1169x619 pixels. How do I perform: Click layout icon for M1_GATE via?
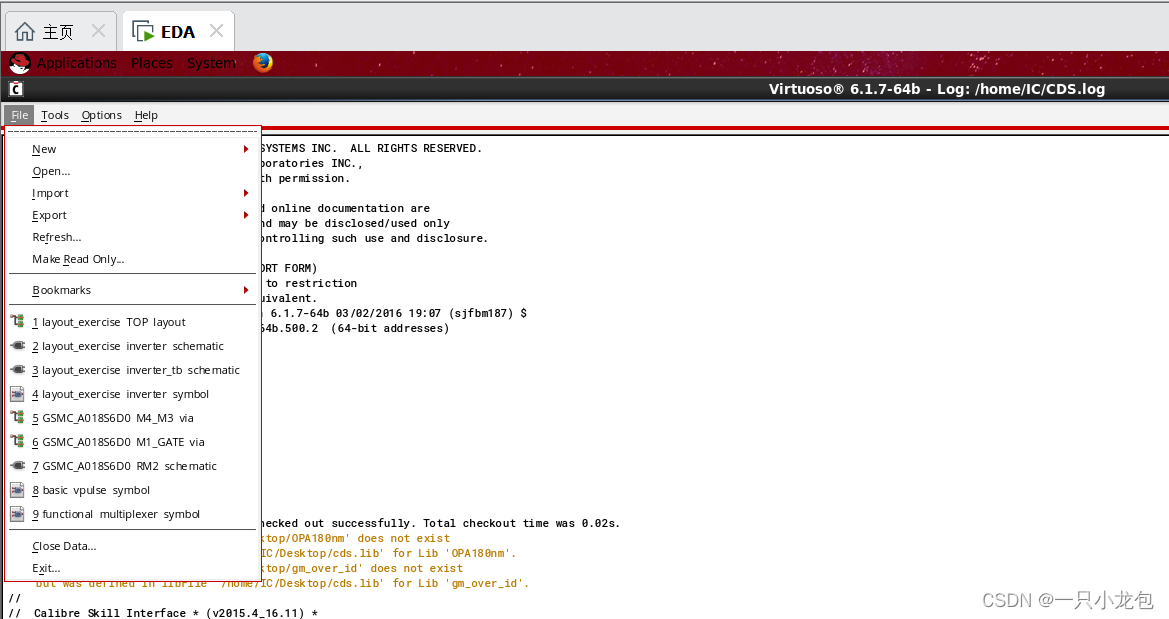17,442
